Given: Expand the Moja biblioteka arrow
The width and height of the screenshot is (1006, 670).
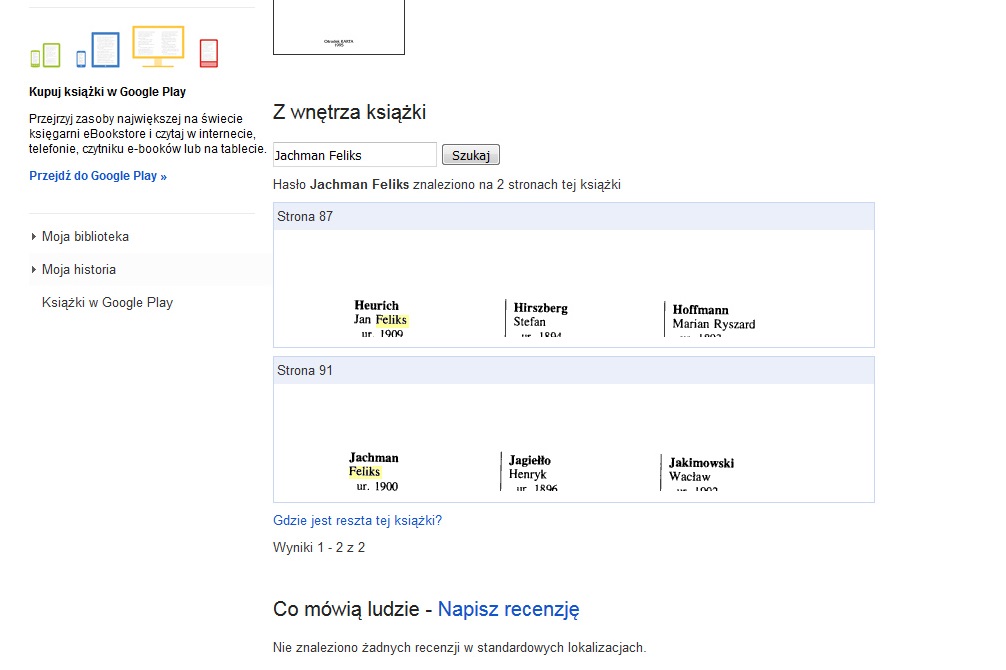Looking at the screenshot, I should (x=34, y=237).
